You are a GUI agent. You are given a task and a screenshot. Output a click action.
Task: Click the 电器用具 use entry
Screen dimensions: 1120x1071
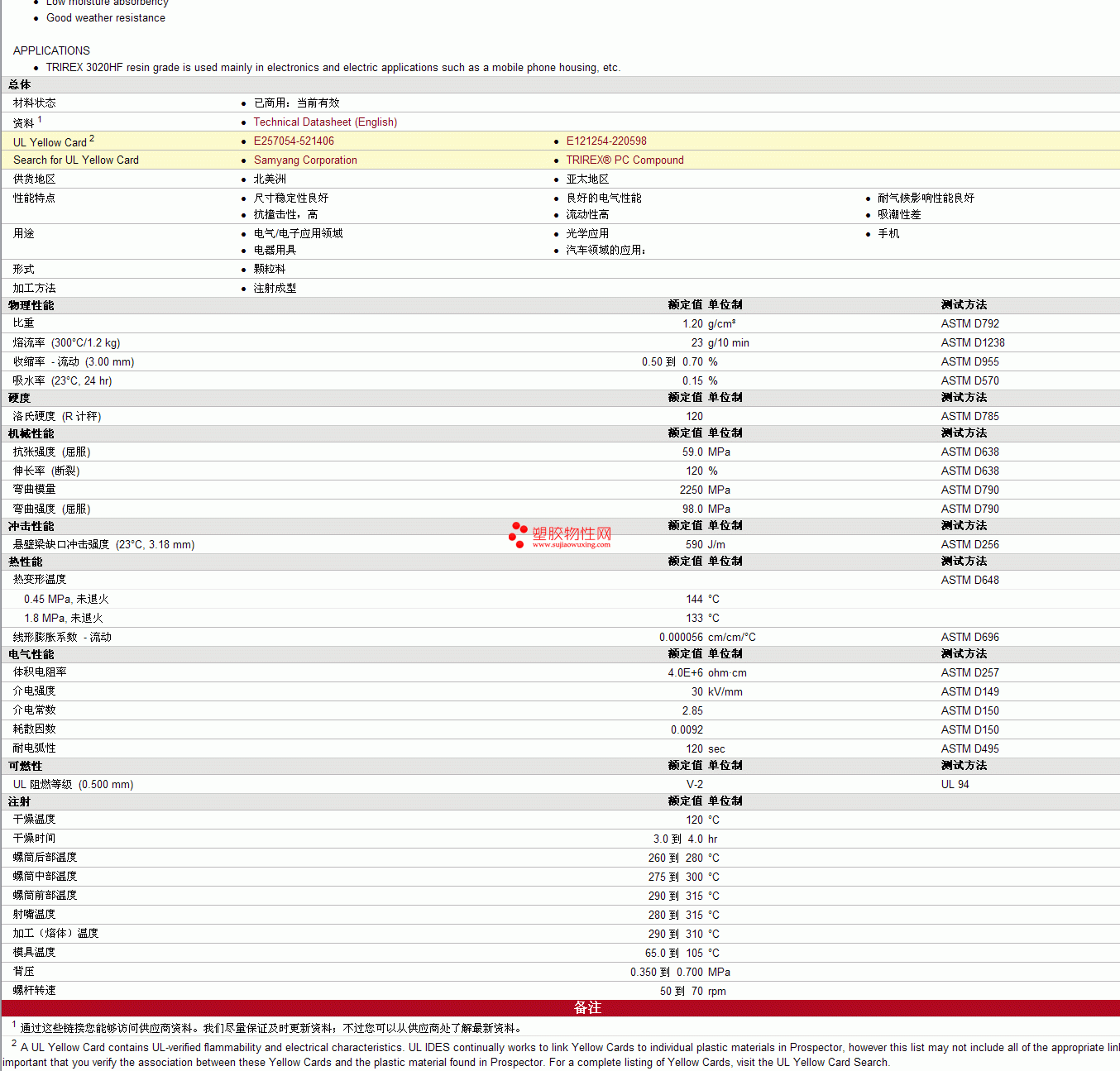[x=275, y=251]
